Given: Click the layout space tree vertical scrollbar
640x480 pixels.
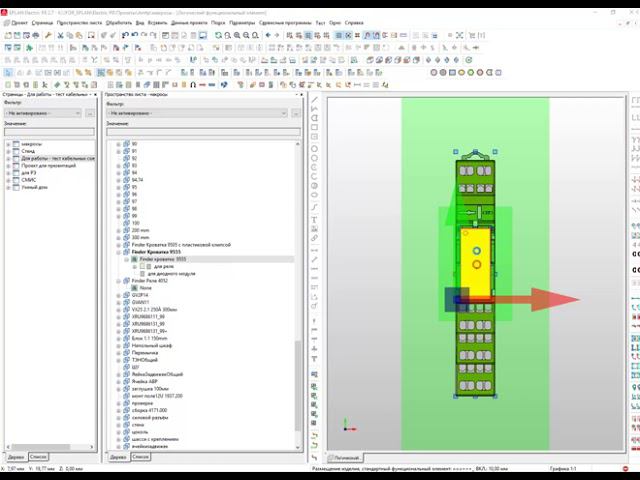Looking at the screenshot, I should click(x=298, y=385).
